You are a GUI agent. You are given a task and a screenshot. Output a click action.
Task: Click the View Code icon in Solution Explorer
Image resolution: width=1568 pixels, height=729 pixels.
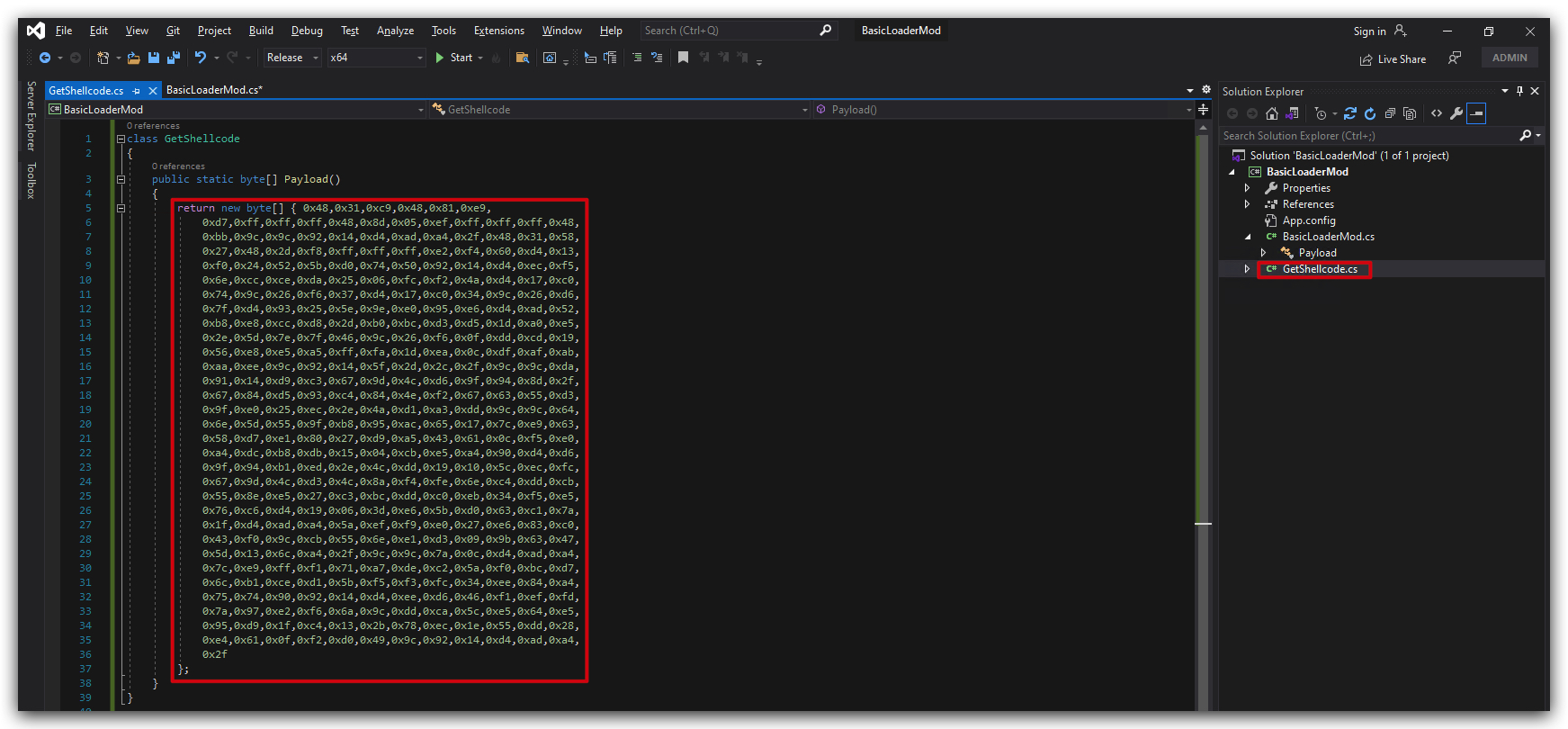pyautogui.click(x=1437, y=113)
